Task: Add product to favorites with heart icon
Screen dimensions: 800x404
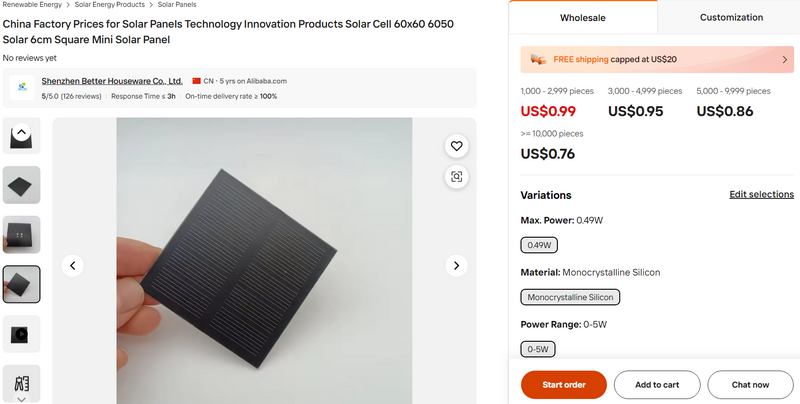Action: [x=457, y=146]
